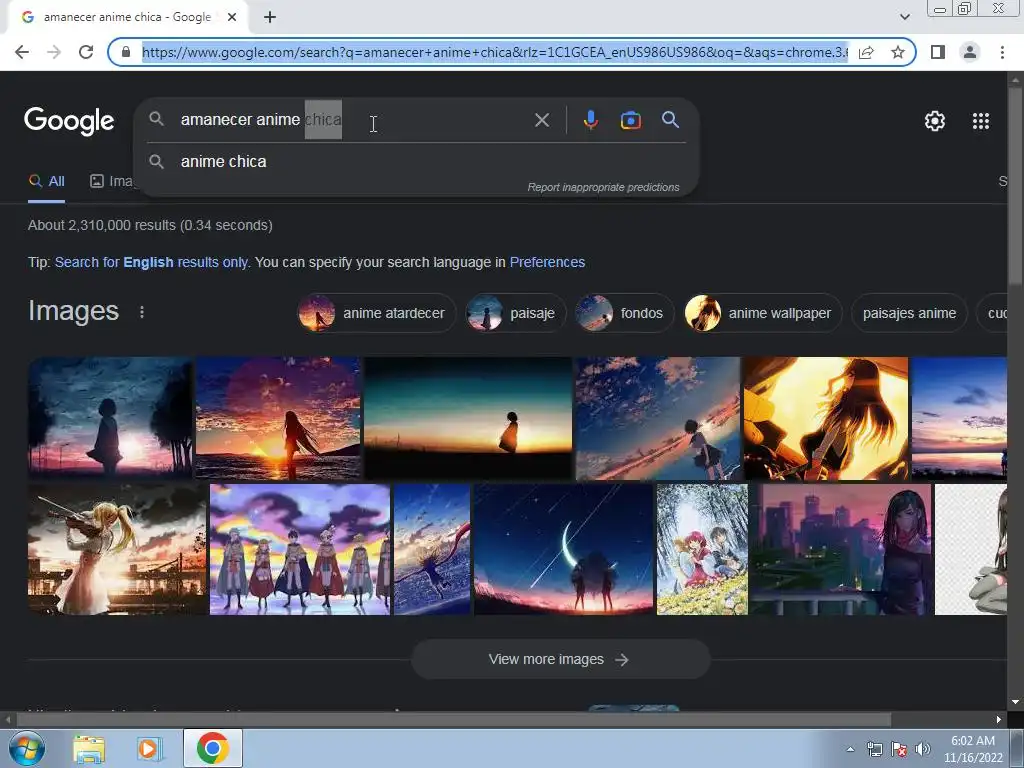
Task: Click the horizontal scrollbar right arrow
Action: pos(999,720)
